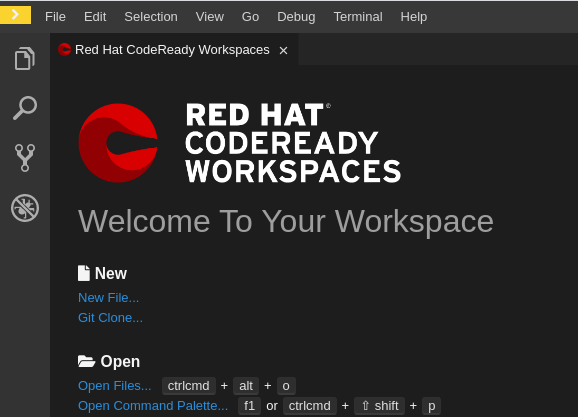Open the Go menu
The image size is (578, 417).
(250, 17)
